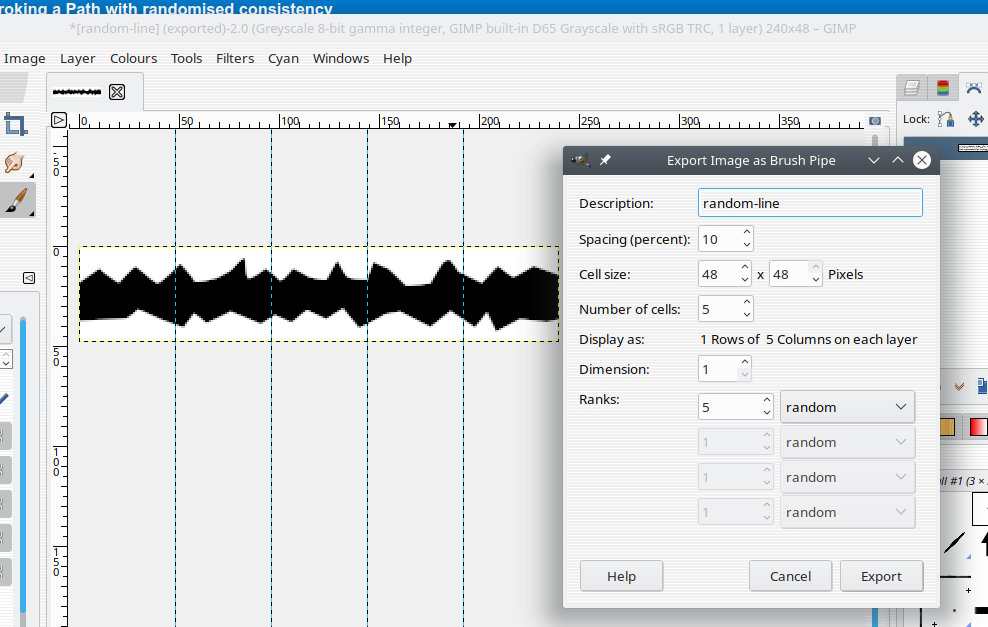Viewport: 988px width, 627px height.
Task: Open the Cyan menu
Action: click(284, 59)
